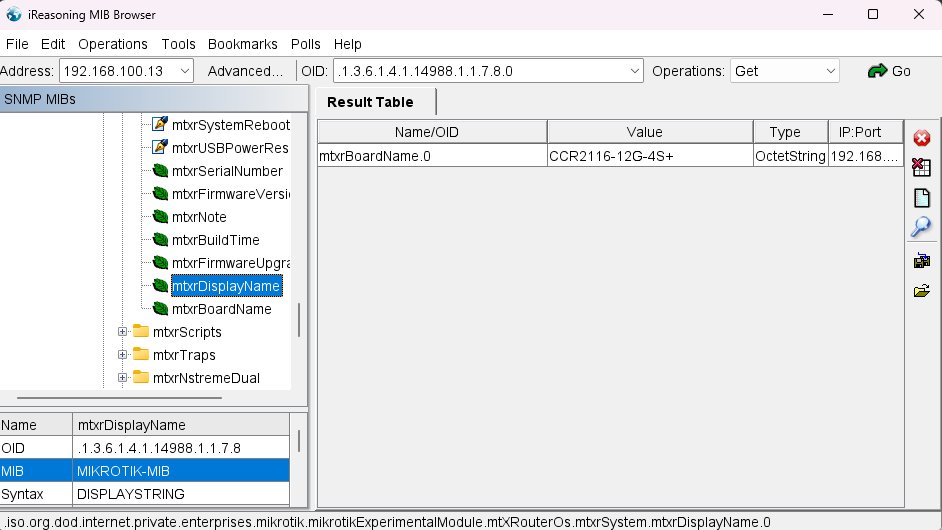The image size is (942, 530).
Task: Open the Tools menu
Action: 178,44
